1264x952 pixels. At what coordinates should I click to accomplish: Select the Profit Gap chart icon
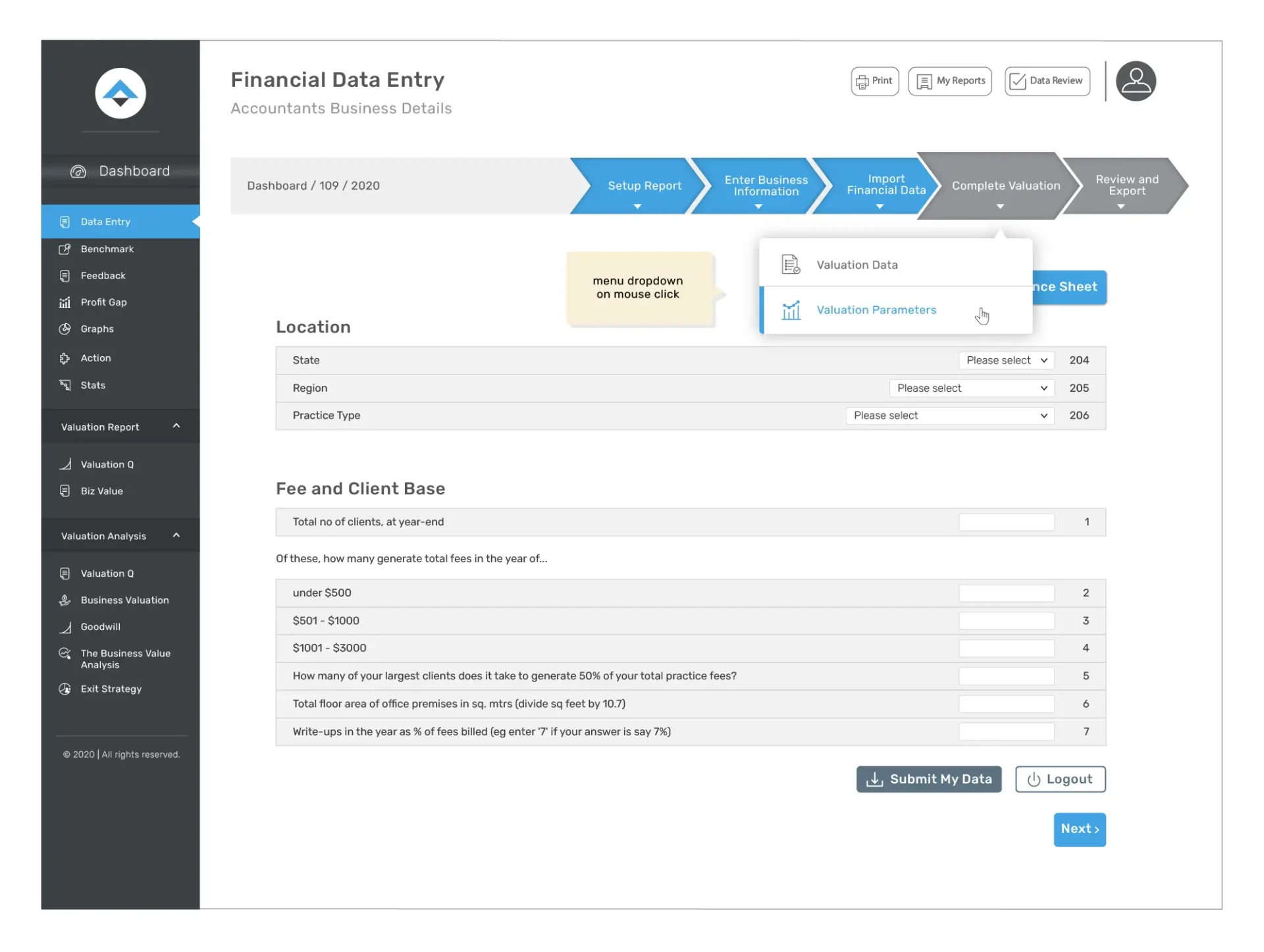(65, 302)
